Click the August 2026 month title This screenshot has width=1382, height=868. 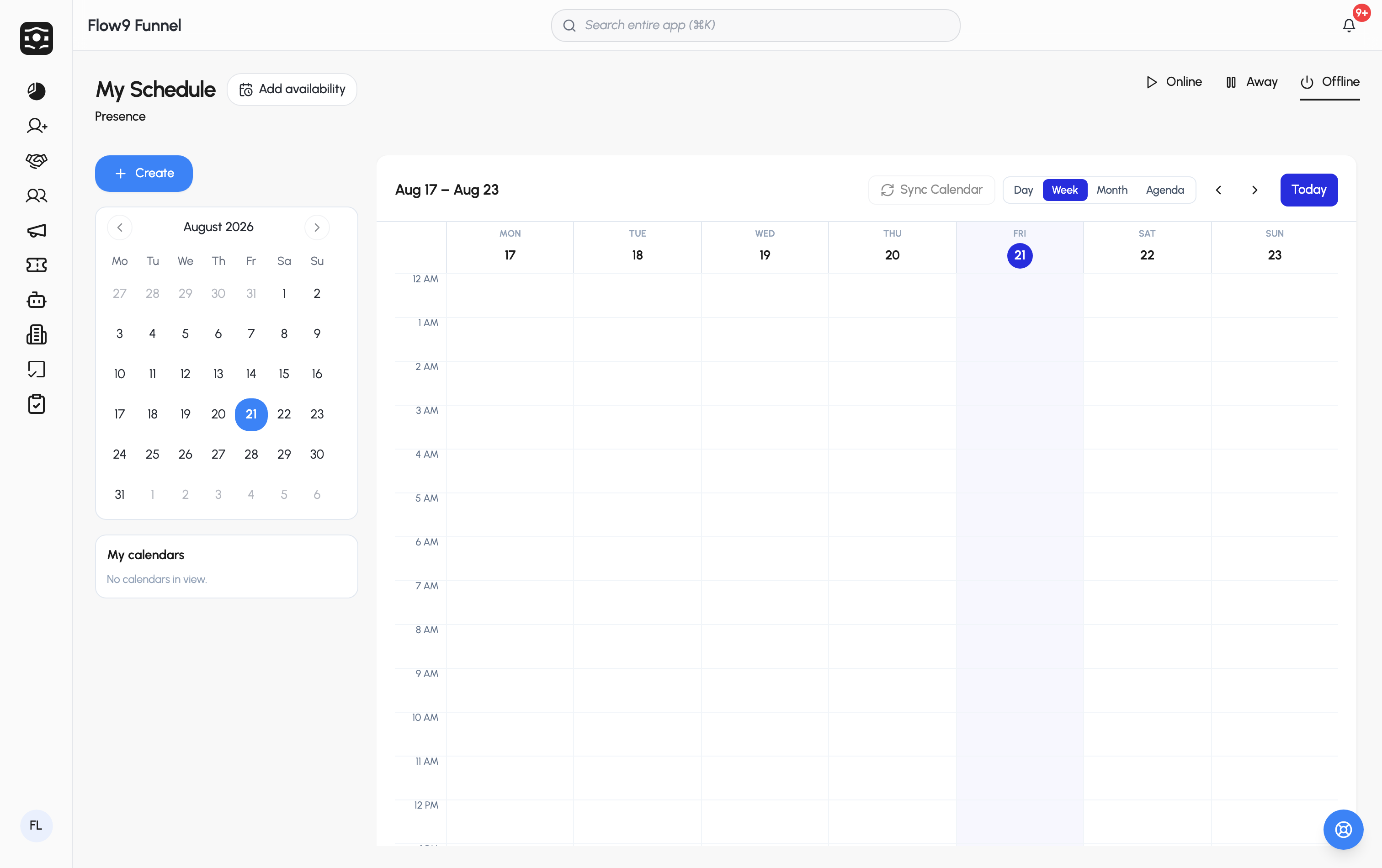coord(218,227)
